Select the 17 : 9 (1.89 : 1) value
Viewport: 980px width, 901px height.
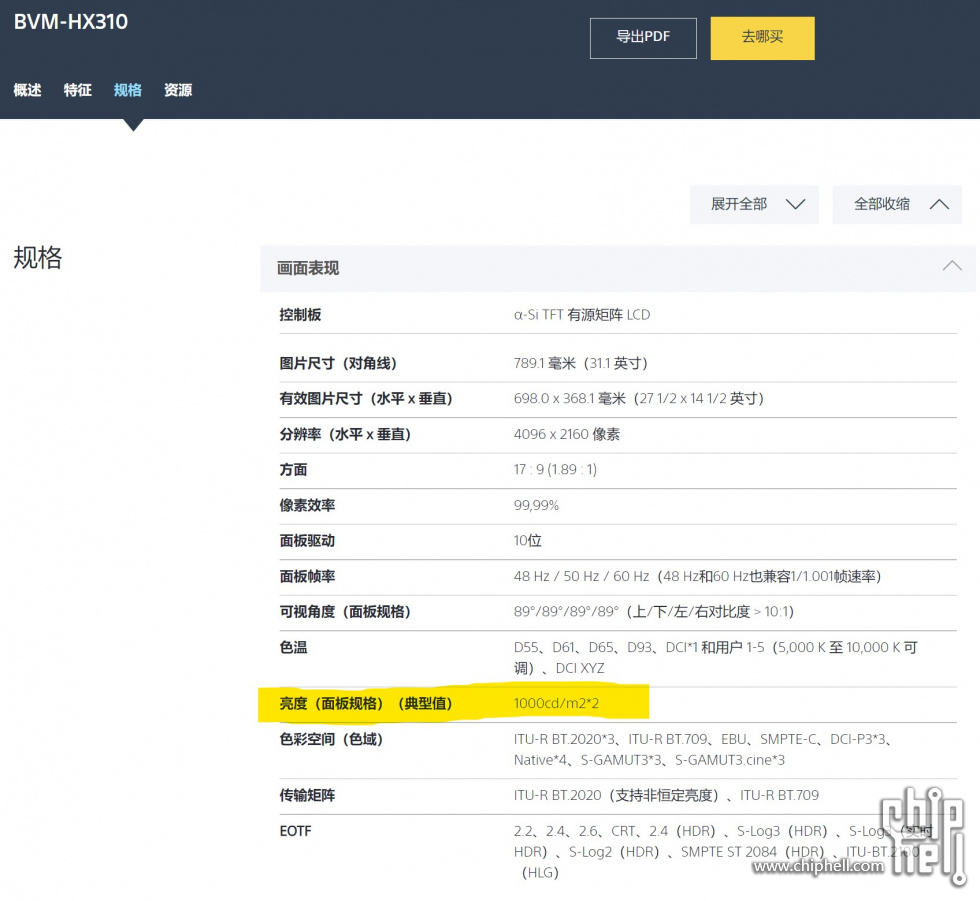coord(556,469)
